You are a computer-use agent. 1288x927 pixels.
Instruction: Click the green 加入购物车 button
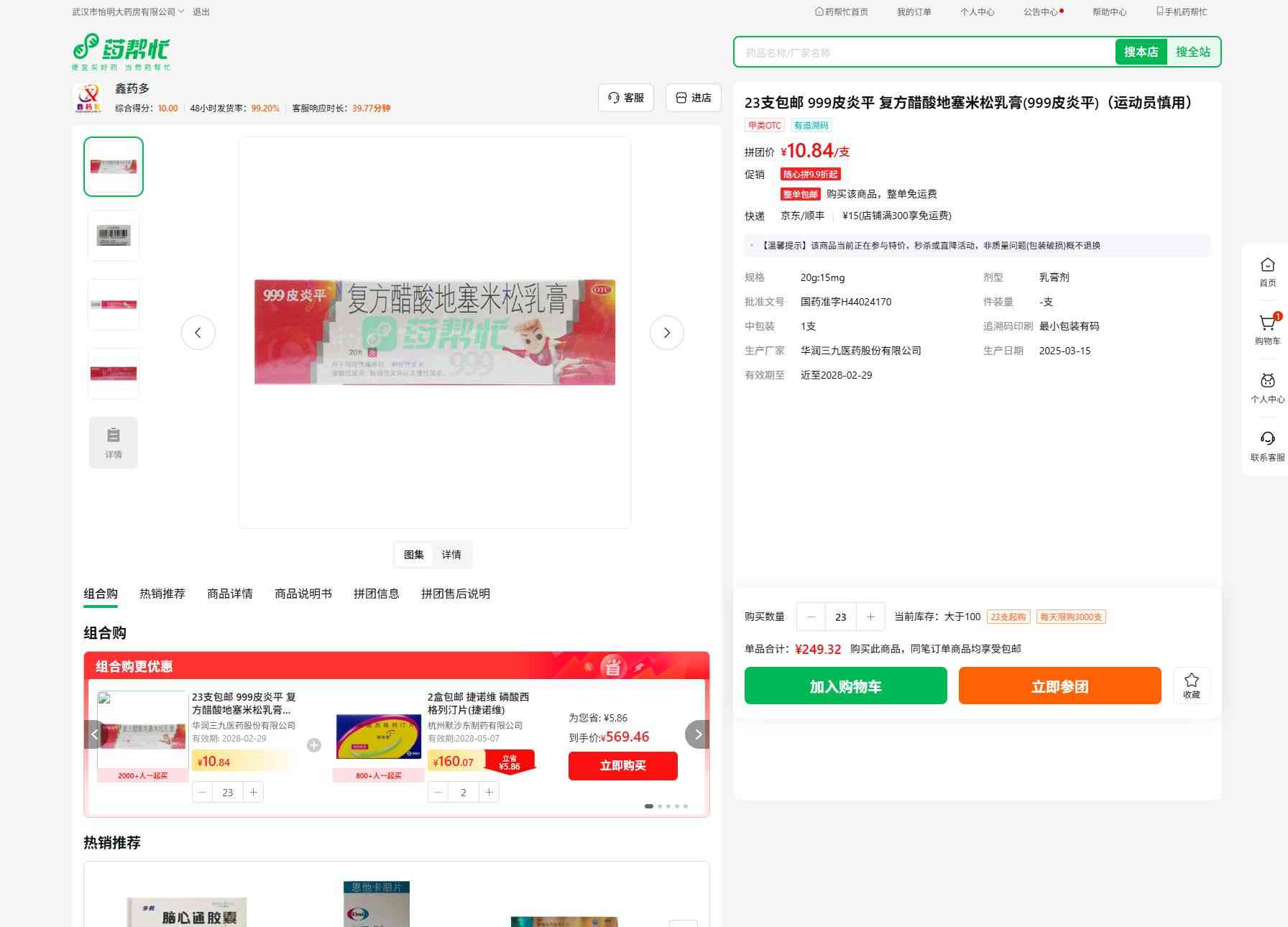tap(845, 686)
